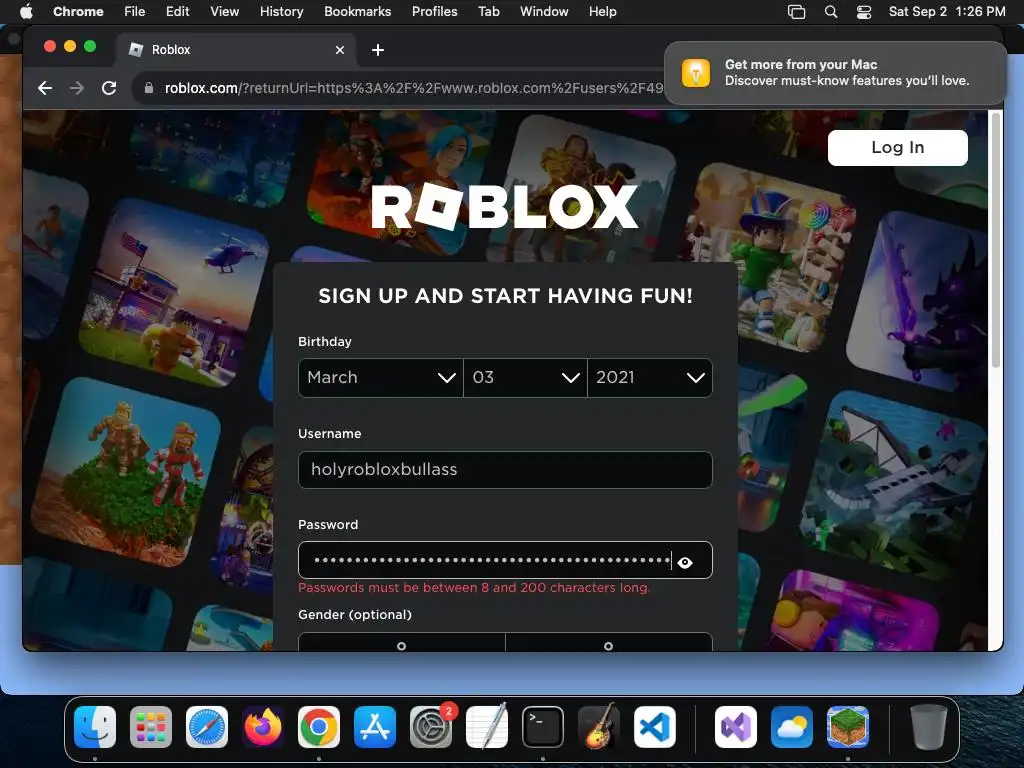
Task: Click the date and time in menu bar
Action: pyautogui.click(x=947, y=11)
